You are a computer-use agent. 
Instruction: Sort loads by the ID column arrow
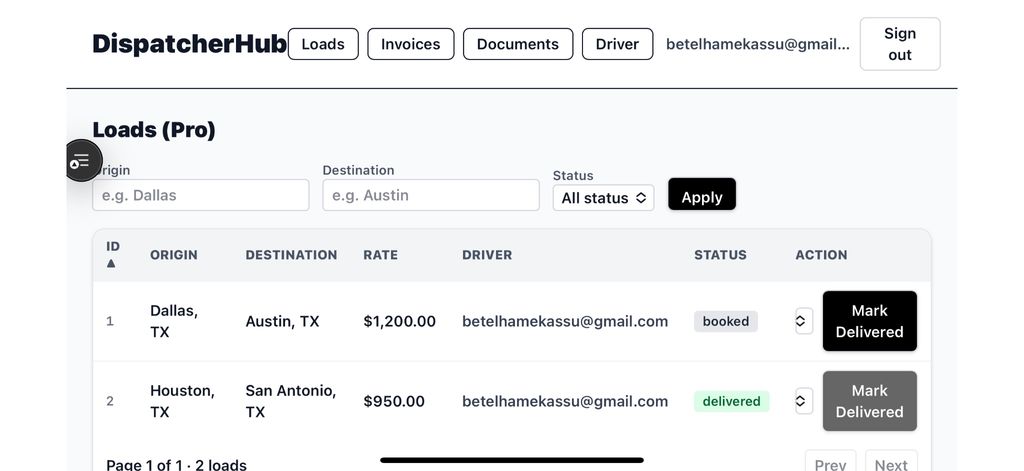tap(112, 263)
